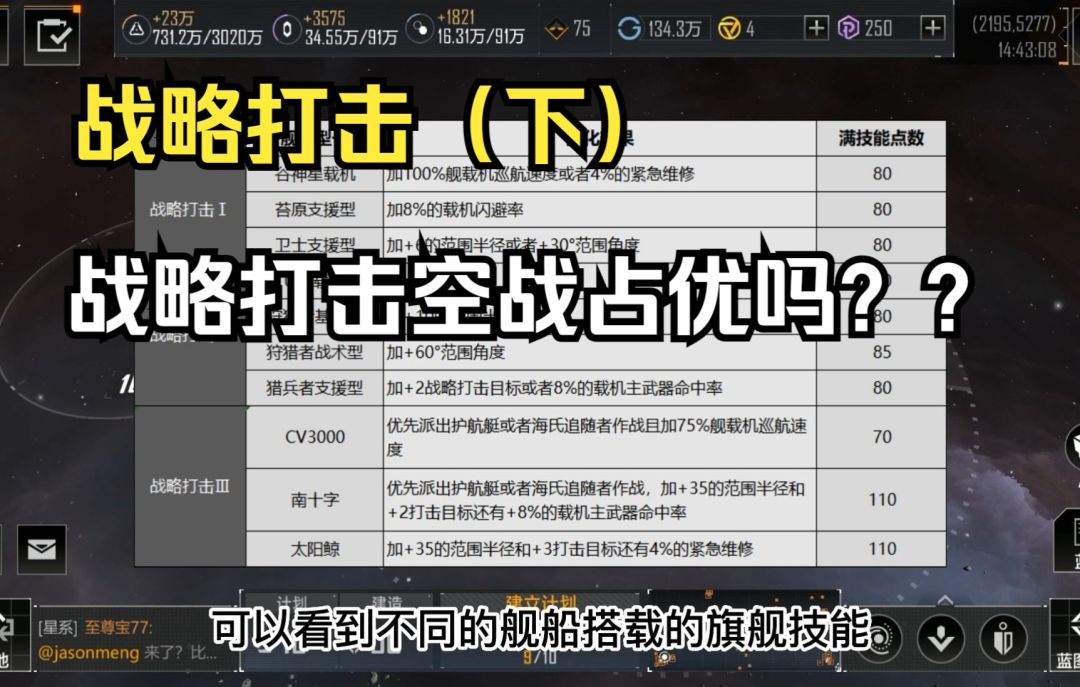Open the mail envelope icon

tap(42, 549)
